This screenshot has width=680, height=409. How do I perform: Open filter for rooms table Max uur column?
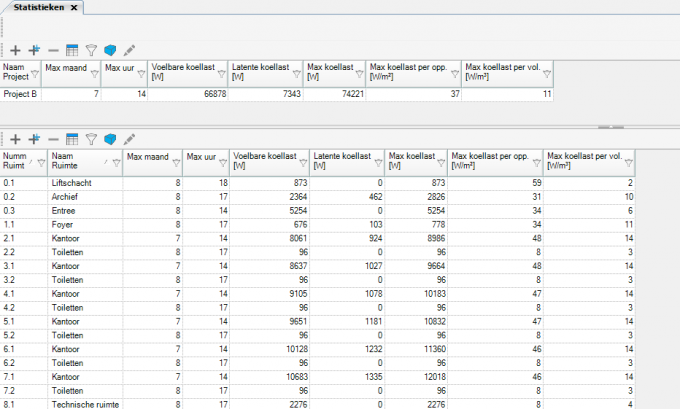pos(223,163)
